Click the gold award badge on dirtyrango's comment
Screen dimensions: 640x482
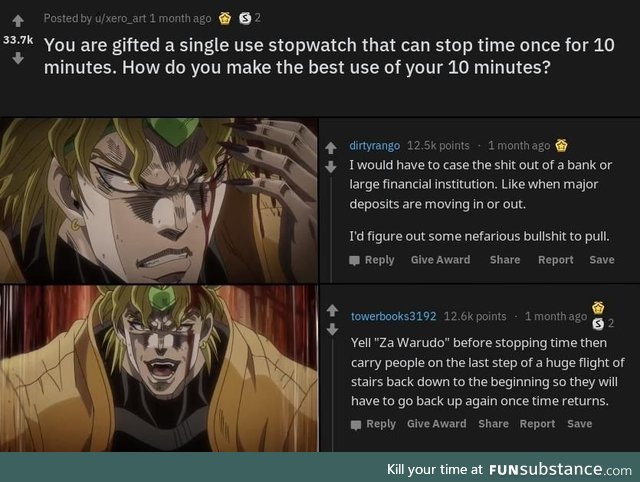tap(562, 145)
